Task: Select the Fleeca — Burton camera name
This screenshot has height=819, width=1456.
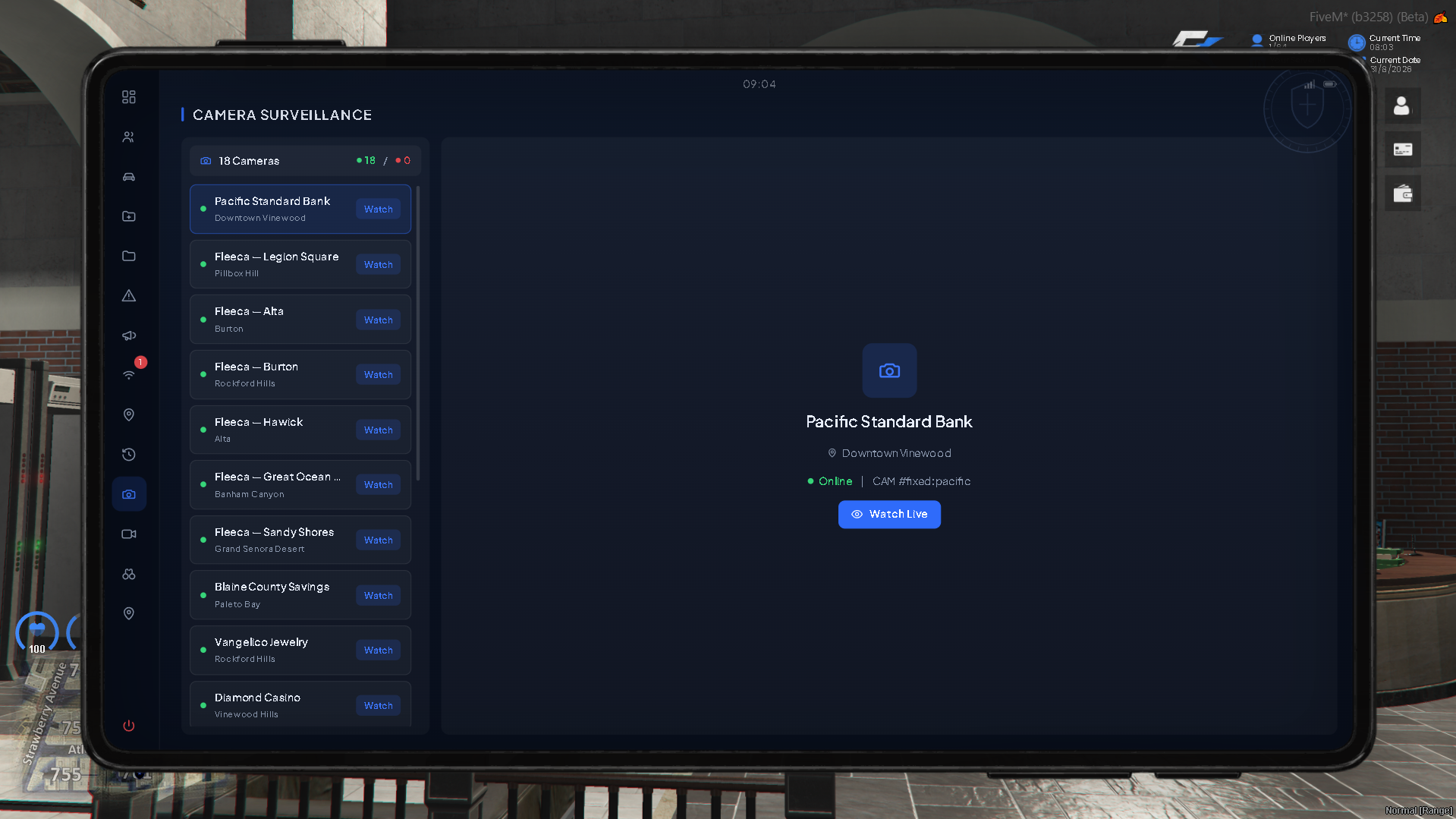Action: (x=256, y=367)
